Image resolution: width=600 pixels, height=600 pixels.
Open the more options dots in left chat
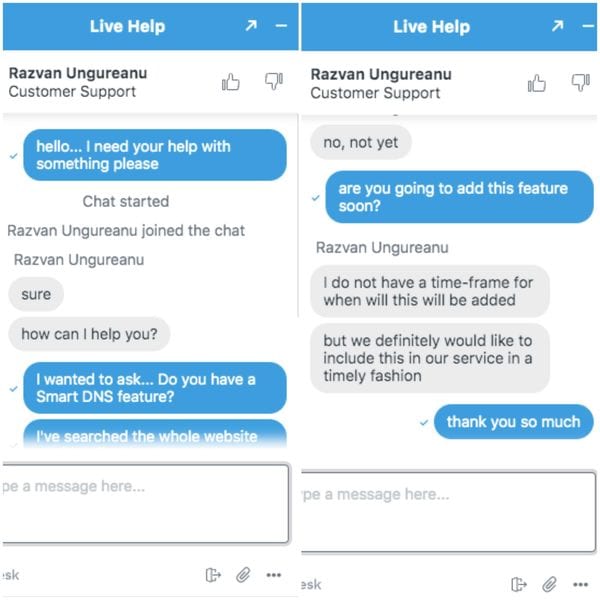tap(274, 575)
